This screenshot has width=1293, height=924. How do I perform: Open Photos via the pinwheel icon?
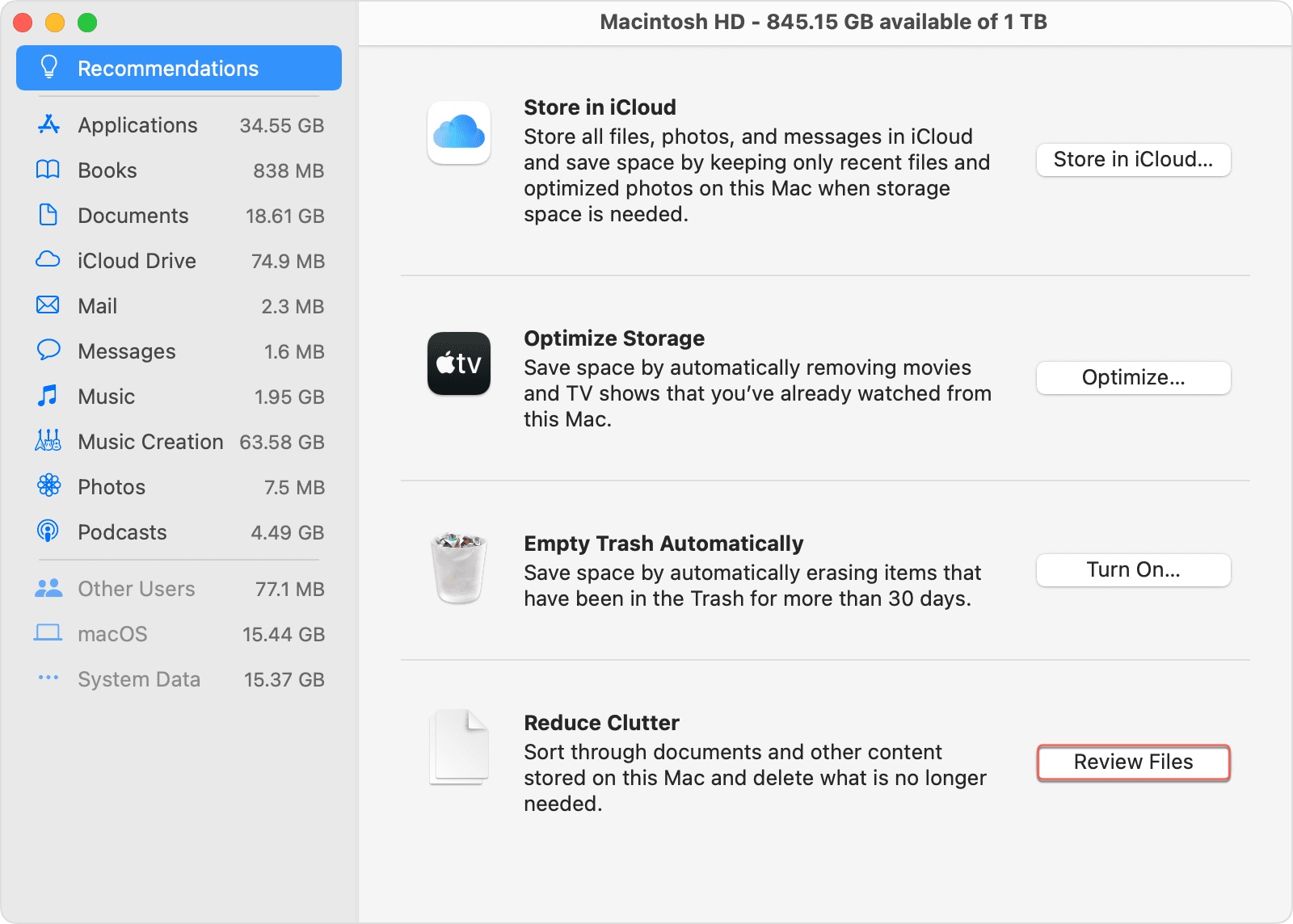pos(48,486)
